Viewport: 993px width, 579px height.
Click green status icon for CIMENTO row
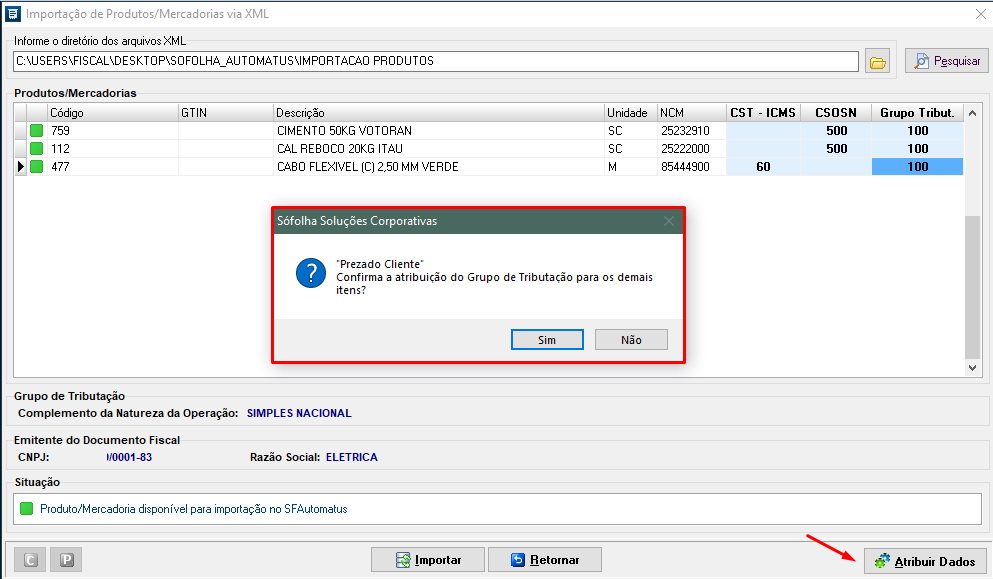(x=37, y=131)
